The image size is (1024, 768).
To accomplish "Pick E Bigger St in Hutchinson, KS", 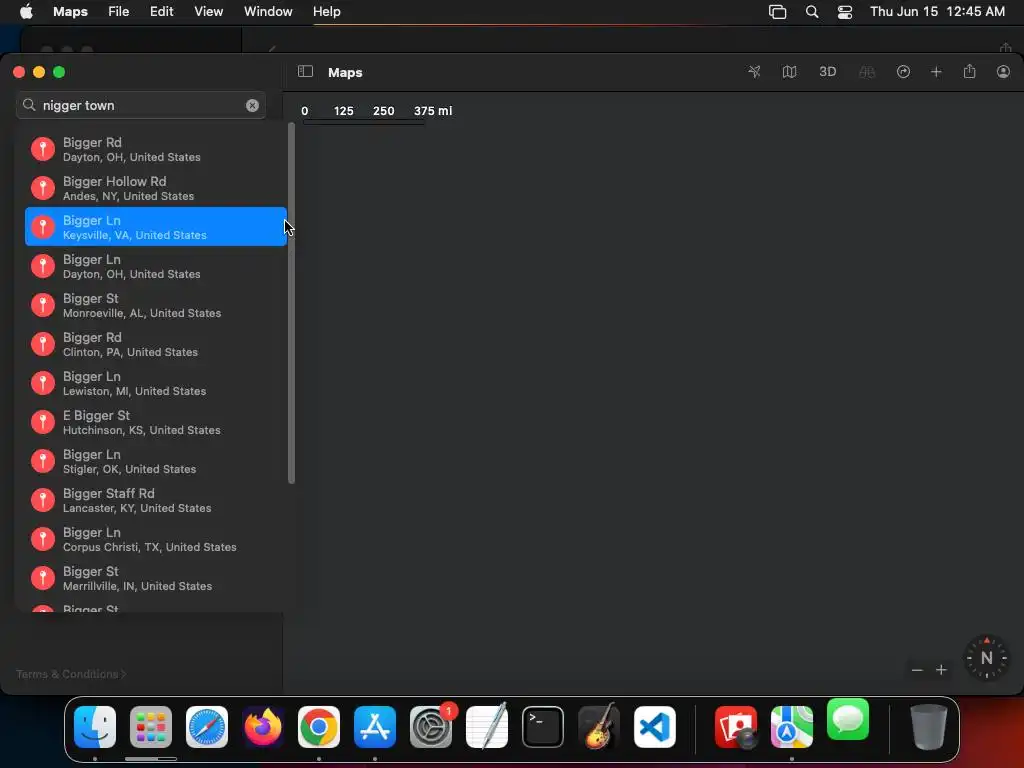I will coord(155,422).
